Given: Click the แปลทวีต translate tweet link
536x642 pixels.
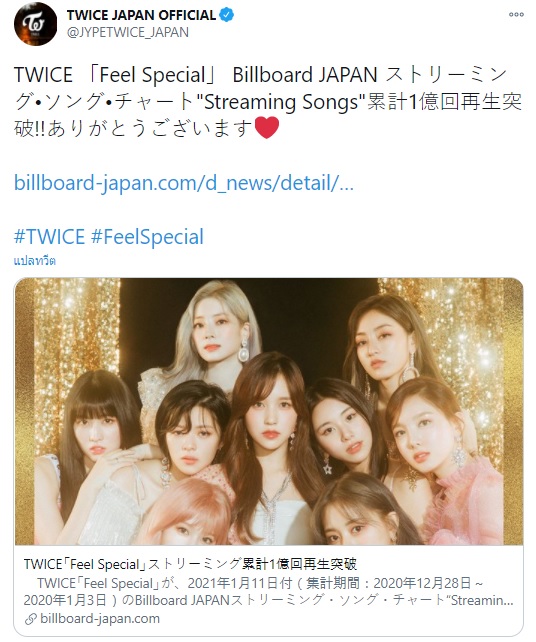Looking at the screenshot, I should tap(35, 261).
